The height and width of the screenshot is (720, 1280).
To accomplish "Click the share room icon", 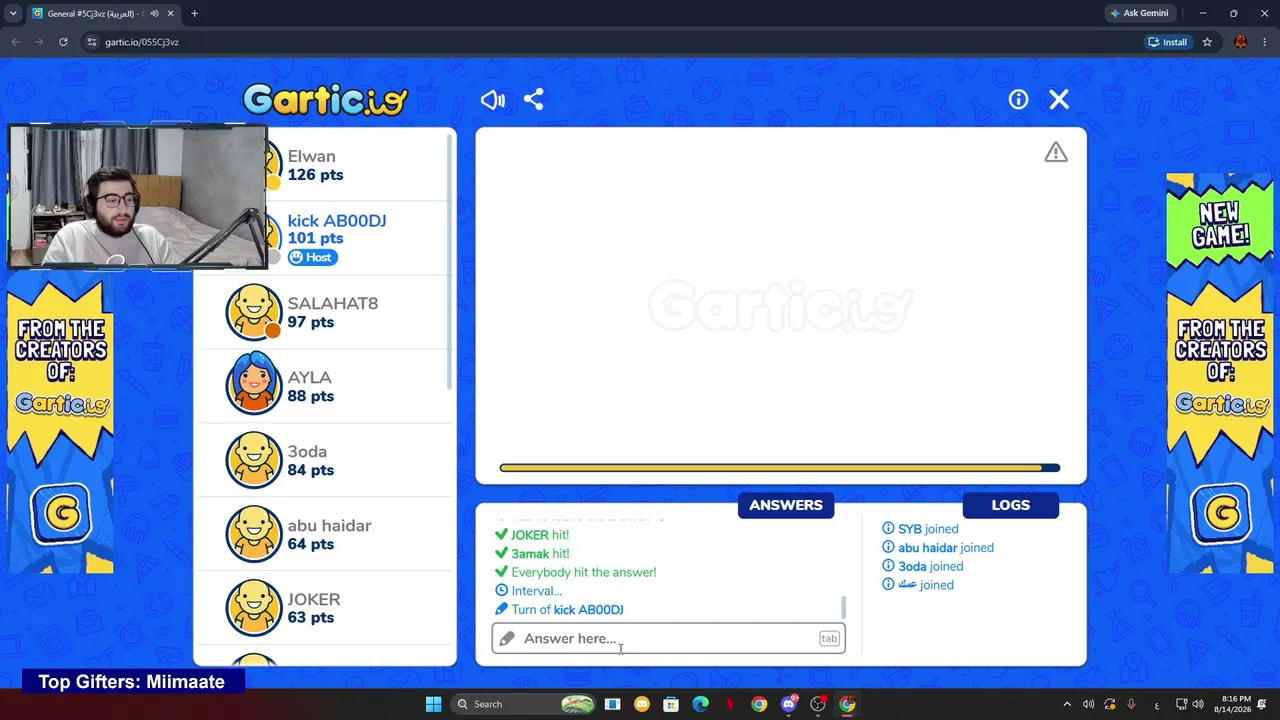I will (x=534, y=100).
